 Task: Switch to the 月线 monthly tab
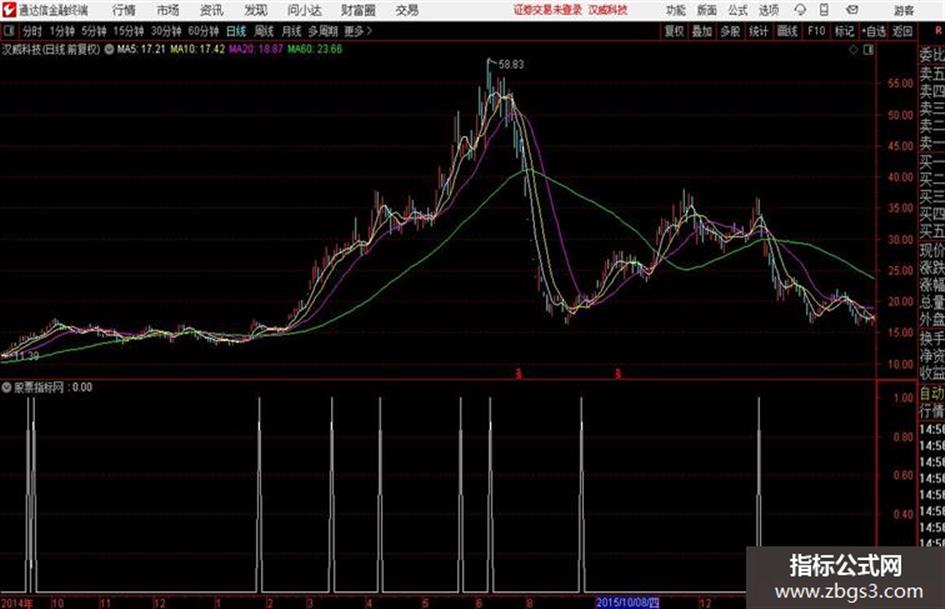point(292,31)
